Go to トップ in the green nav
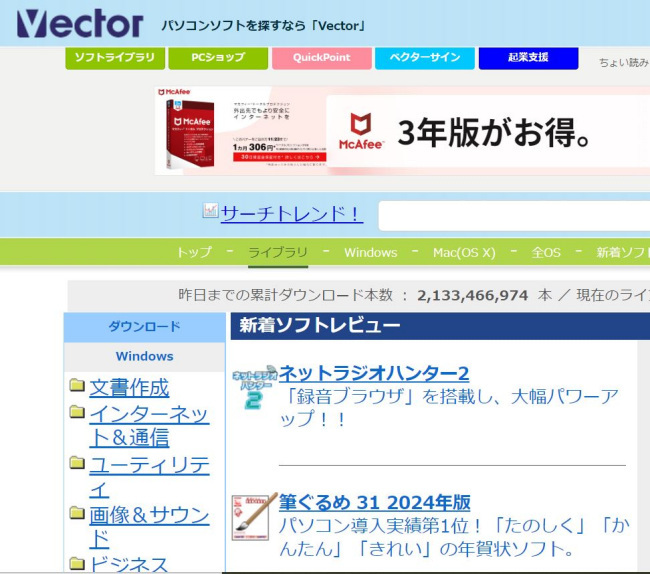Screen dimensions: 650x574 pyautogui.click(x=194, y=252)
